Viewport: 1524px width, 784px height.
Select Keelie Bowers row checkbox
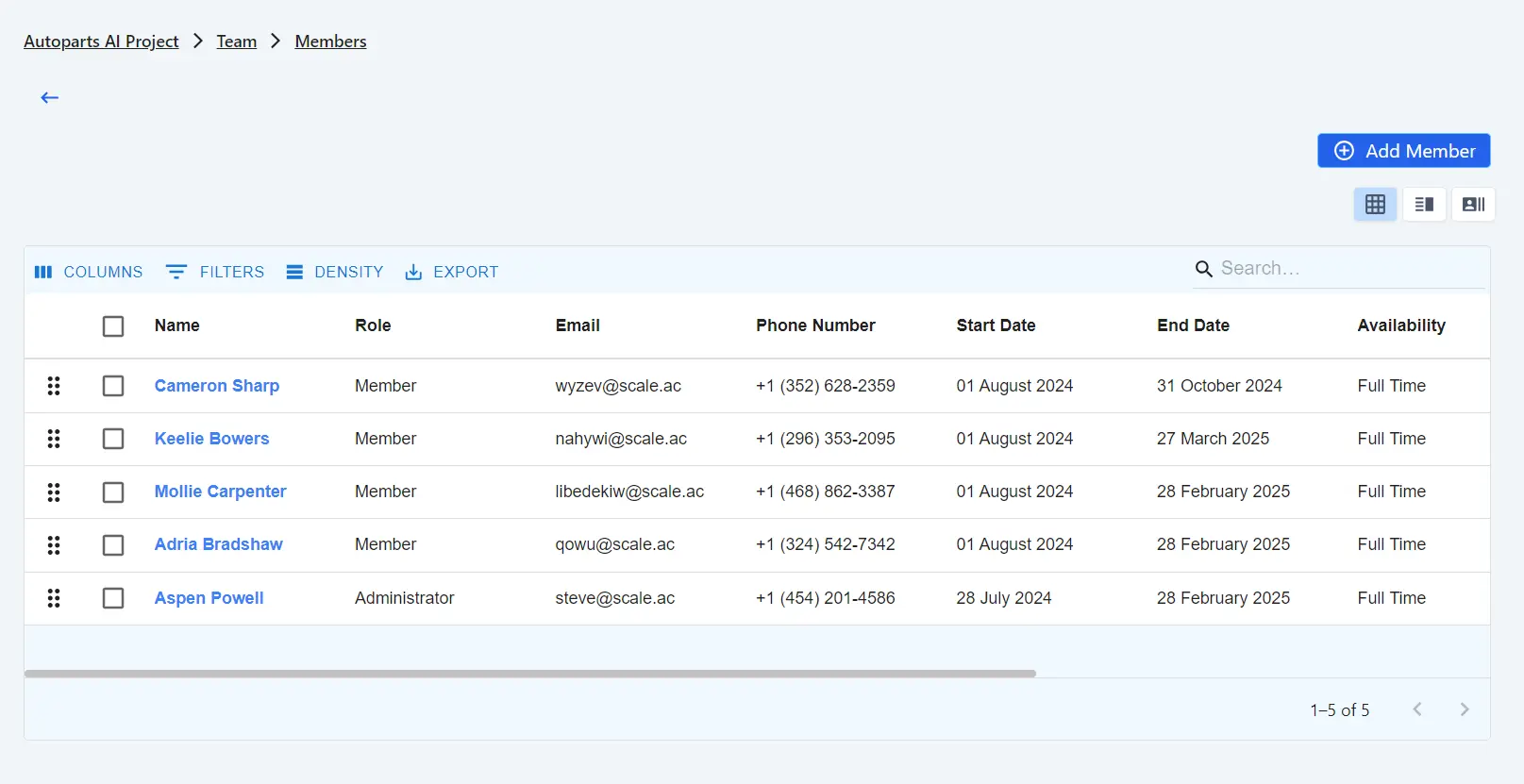tap(113, 439)
